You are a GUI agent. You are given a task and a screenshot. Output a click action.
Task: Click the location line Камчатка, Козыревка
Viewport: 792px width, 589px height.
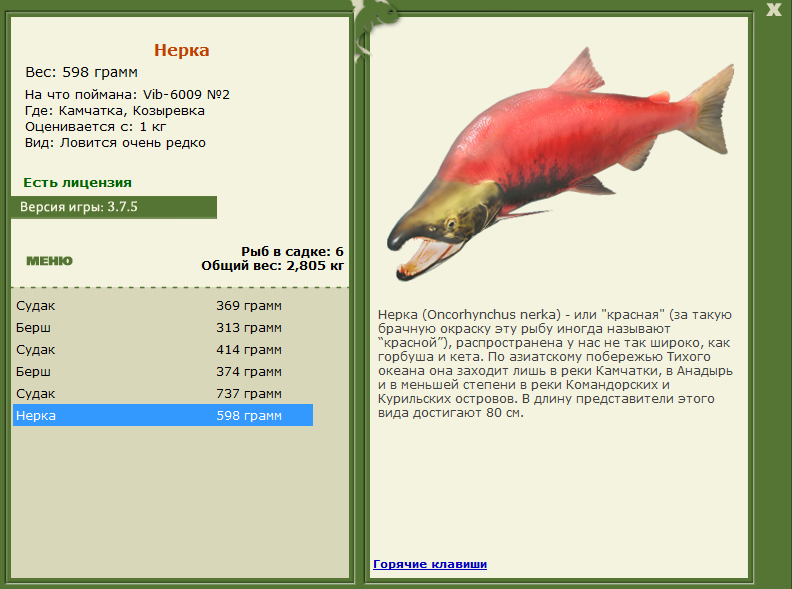tap(115, 111)
